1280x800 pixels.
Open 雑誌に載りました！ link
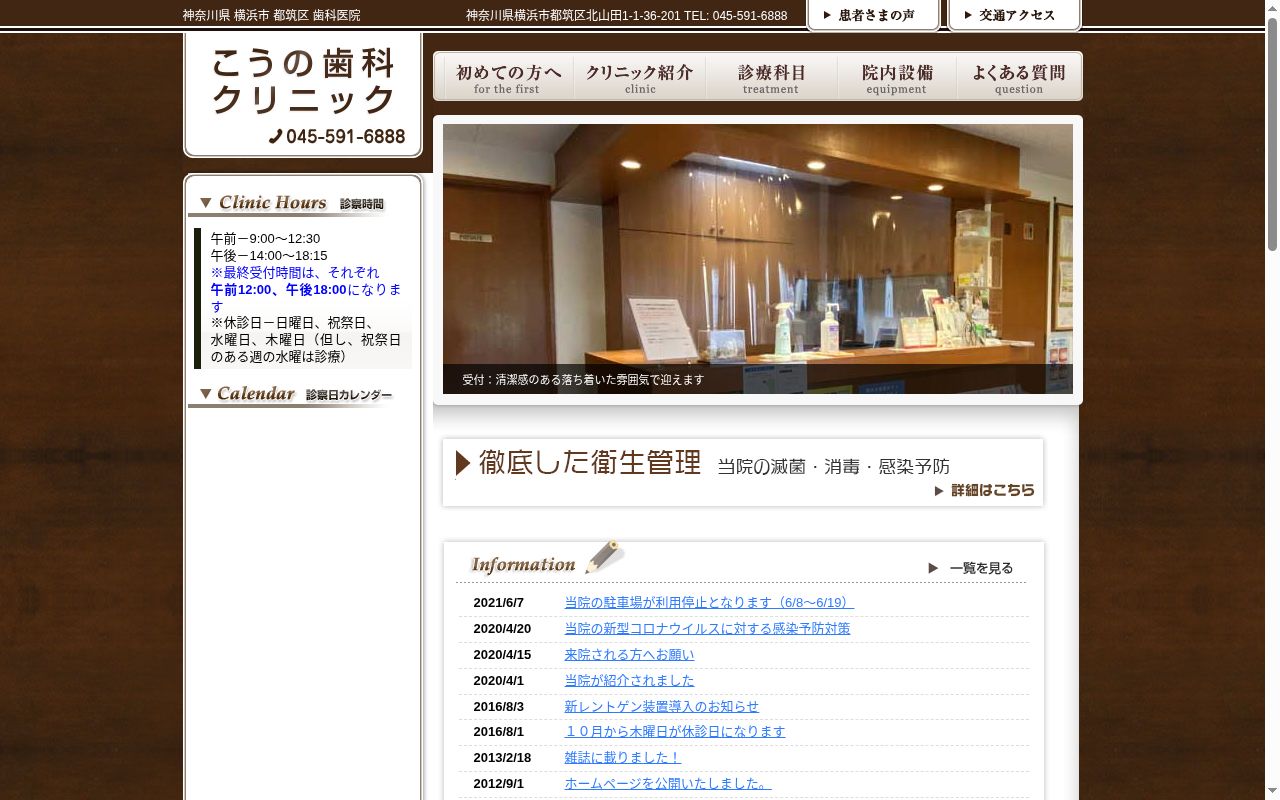click(622, 757)
